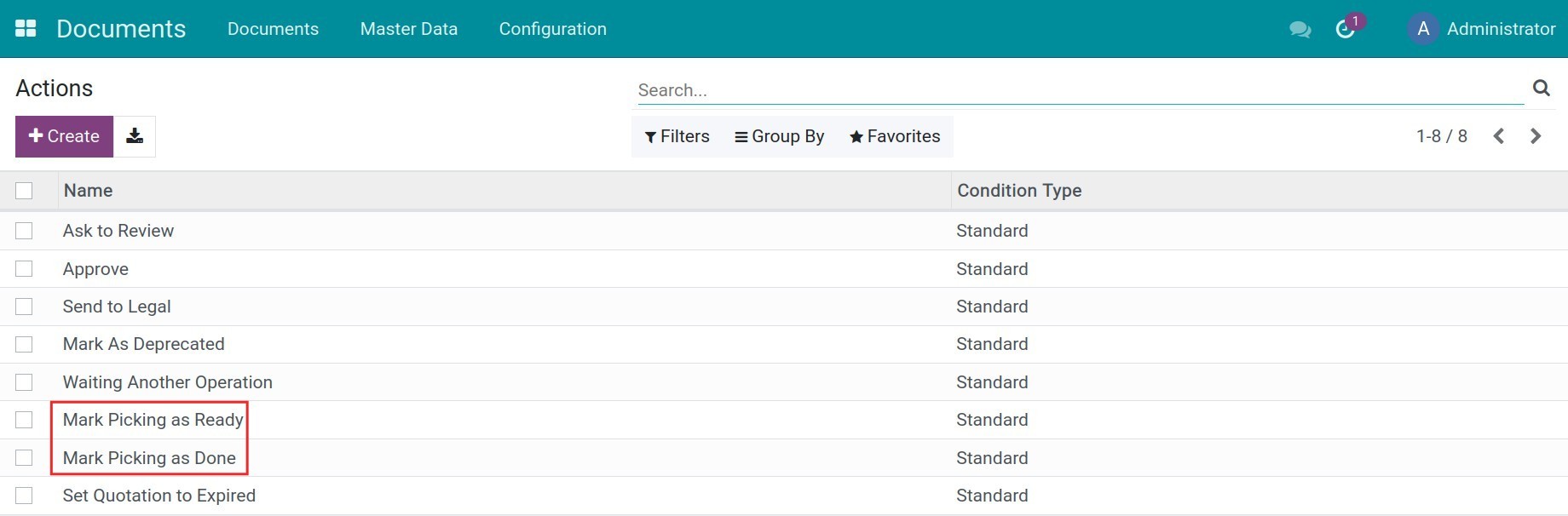Go to next page arrow

1536,136
